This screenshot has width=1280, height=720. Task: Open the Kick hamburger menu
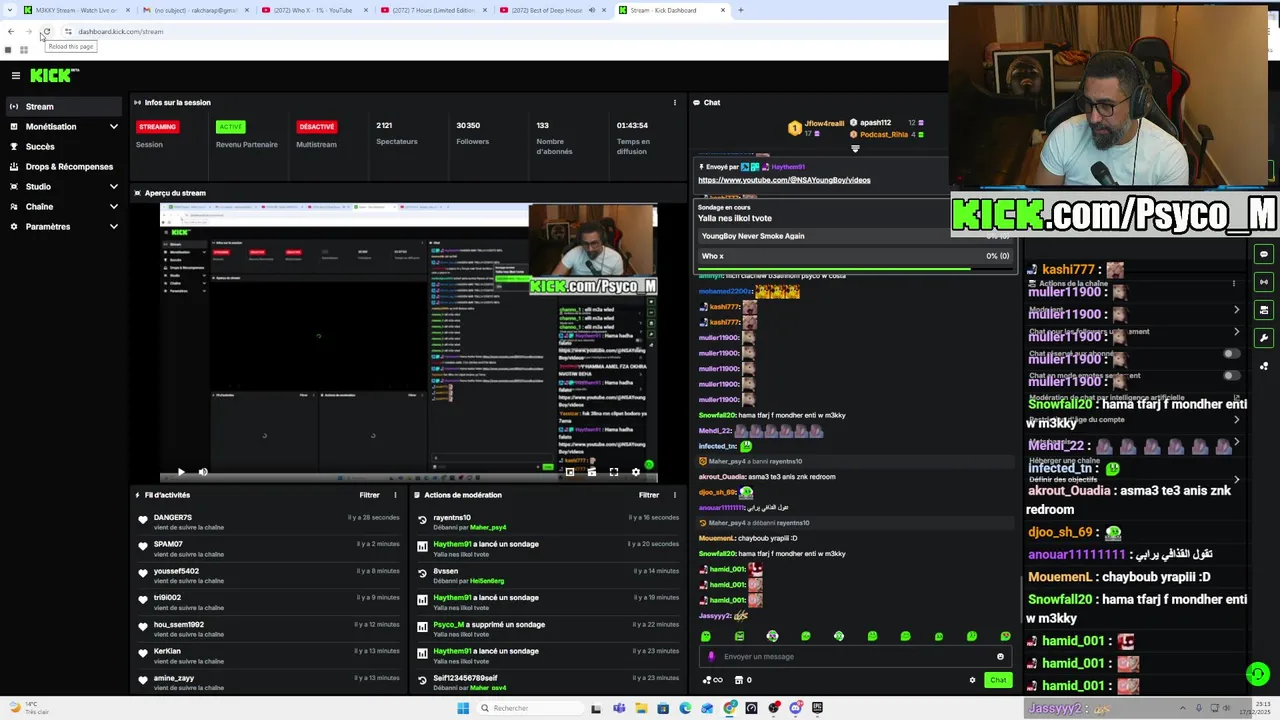coord(16,75)
